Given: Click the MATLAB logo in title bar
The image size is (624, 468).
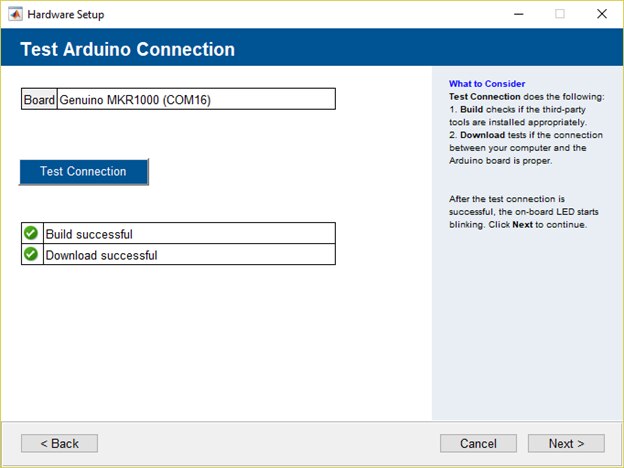Looking at the screenshot, I should pos(15,15).
